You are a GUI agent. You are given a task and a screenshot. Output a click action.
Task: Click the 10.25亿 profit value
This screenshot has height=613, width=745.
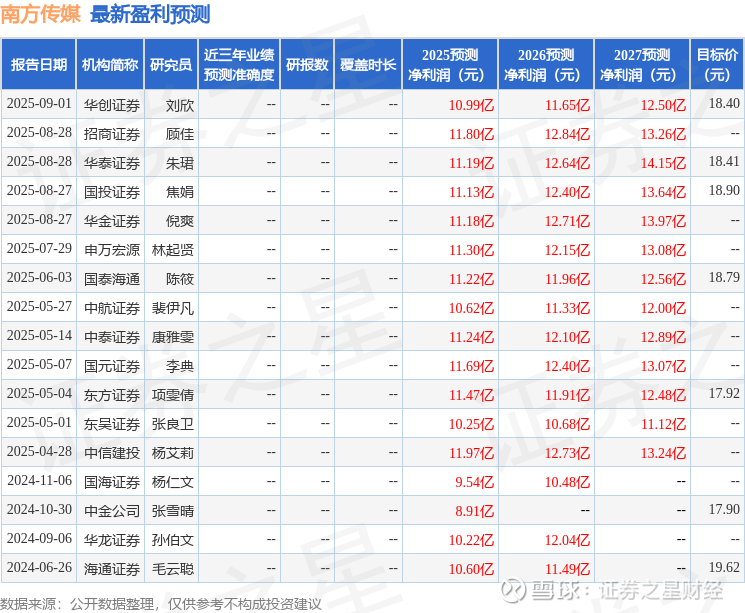[x=471, y=424]
